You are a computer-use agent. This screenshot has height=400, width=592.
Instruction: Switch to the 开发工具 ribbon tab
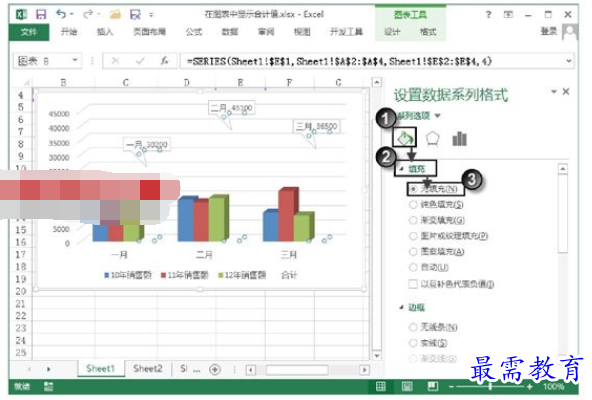coord(346,32)
